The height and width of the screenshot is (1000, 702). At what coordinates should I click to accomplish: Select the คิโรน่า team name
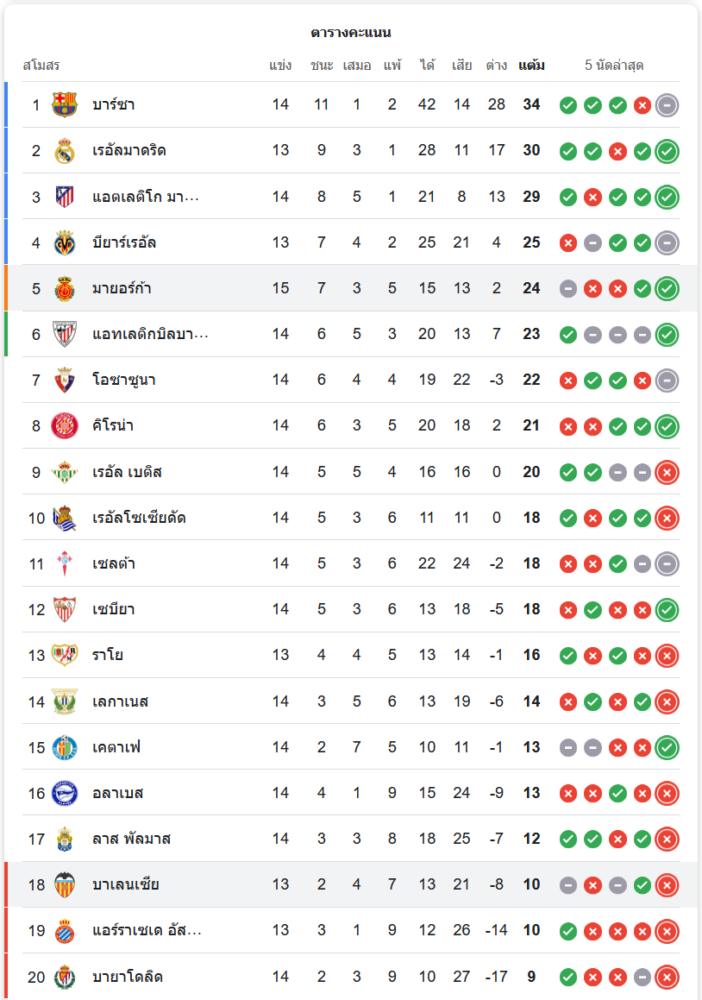(x=112, y=426)
